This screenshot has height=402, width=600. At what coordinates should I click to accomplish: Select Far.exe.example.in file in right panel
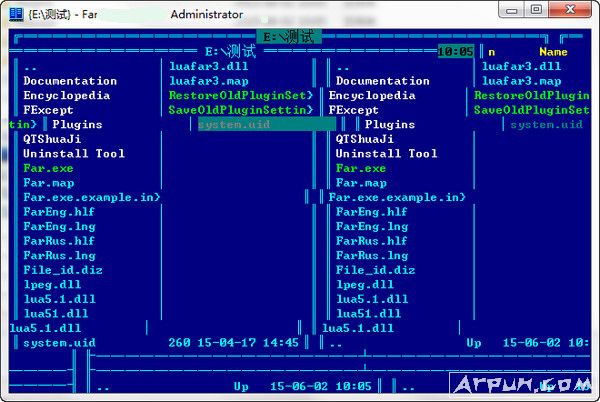coord(397,197)
